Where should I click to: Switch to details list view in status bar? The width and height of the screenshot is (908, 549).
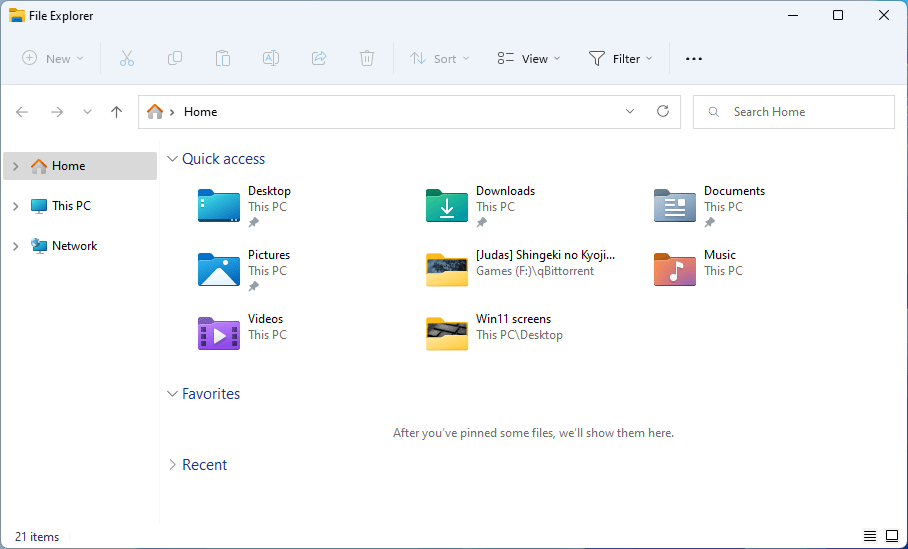pyautogui.click(x=870, y=536)
